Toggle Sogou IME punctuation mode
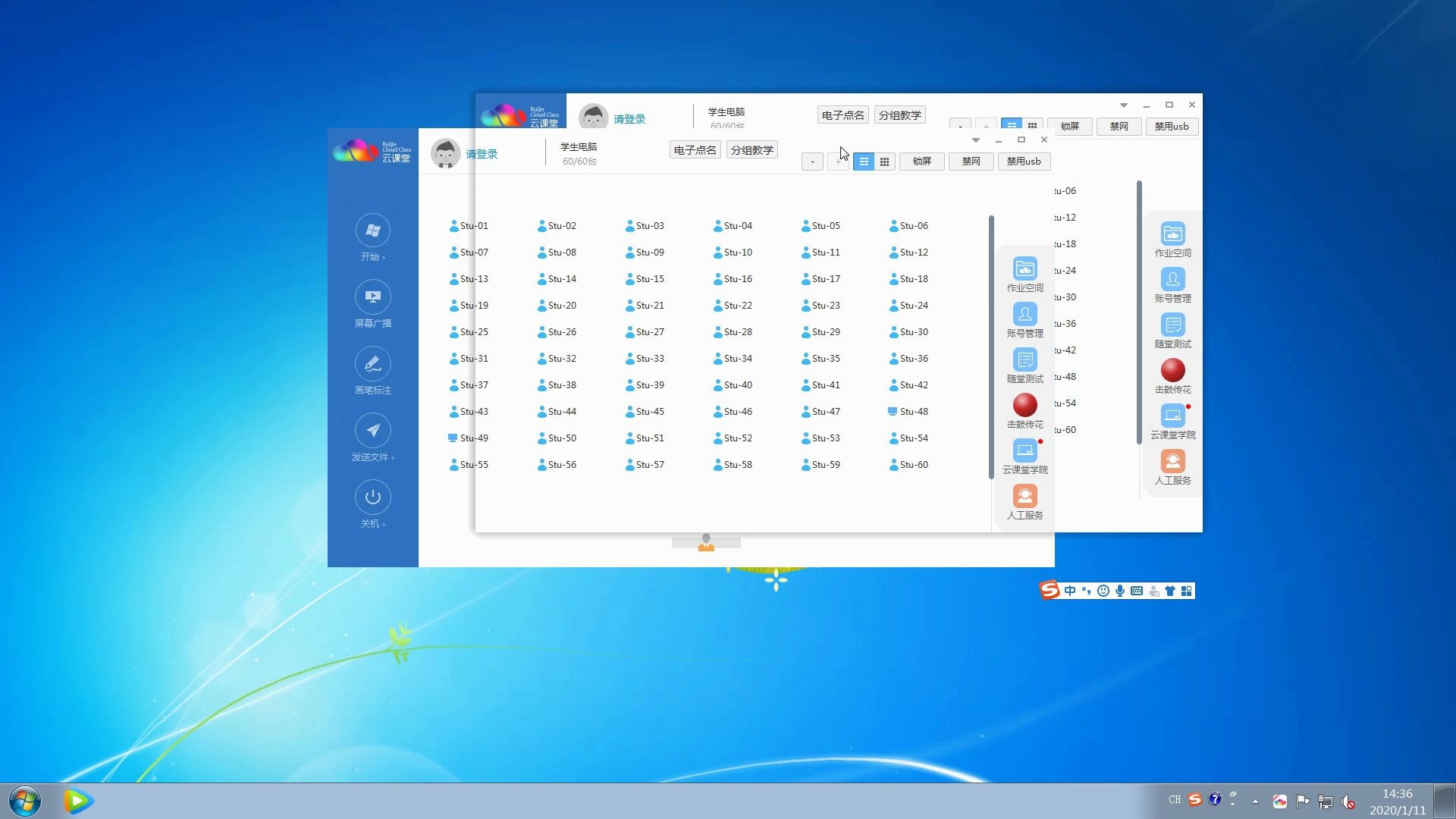Image resolution: width=1456 pixels, height=819 pixels. click(x=1087, y=591)
